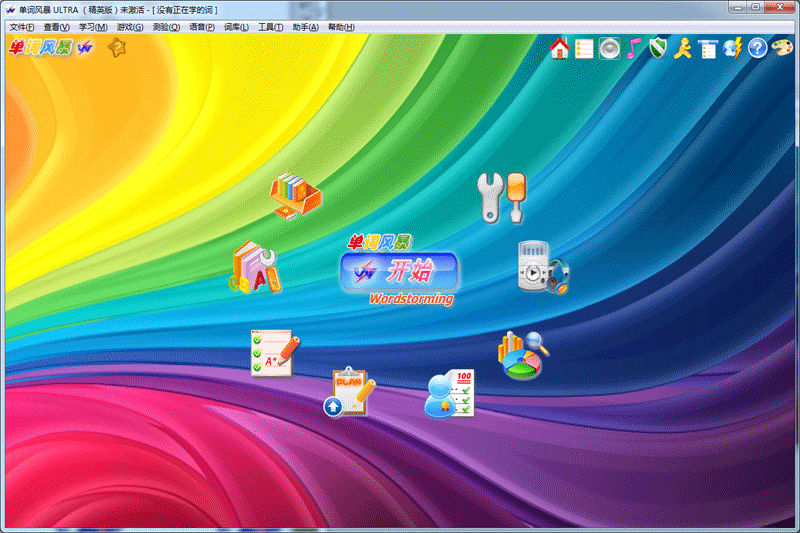This screenshot has height=533, width=800.
Task: Open the 词库(L) menu
Action: [236, 27]
